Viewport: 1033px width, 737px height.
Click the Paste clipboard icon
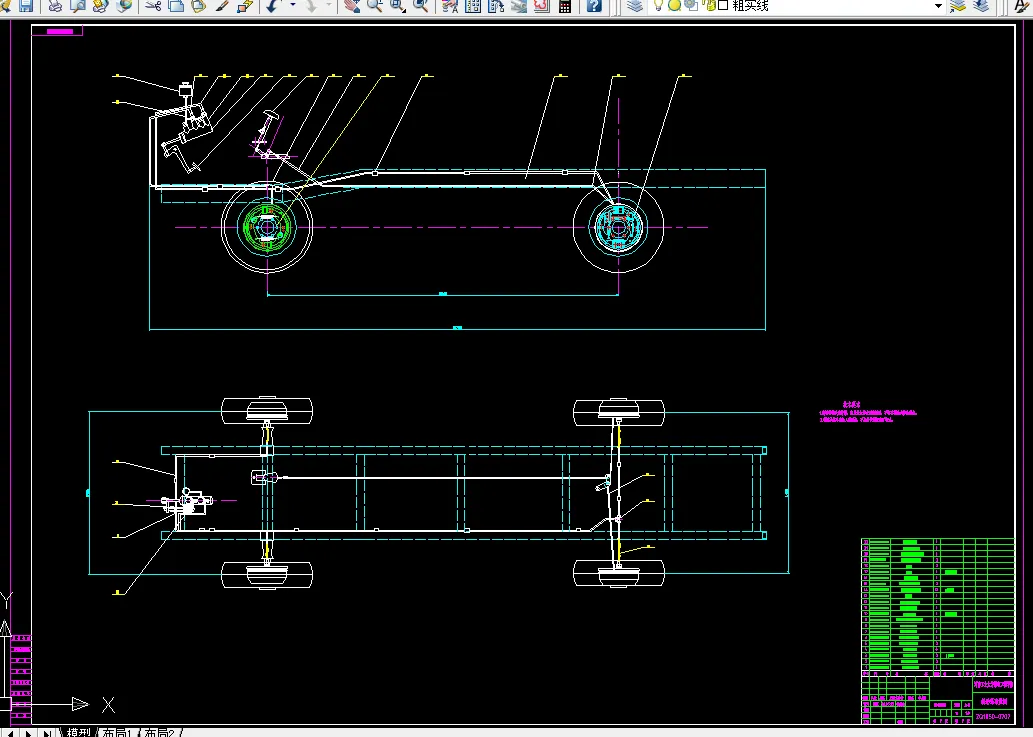pos(198,6)
